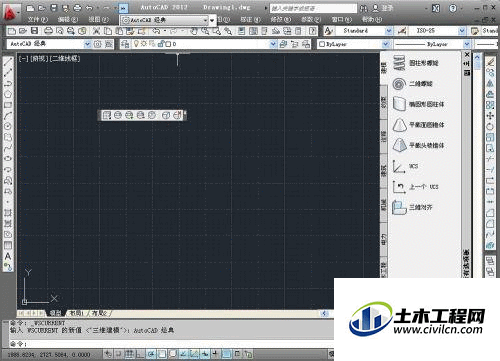The width and height of the screenshot is (500, 361).
Task: Select the Rotate tool in Modify toolbar
Action: (x=490, y=126)
